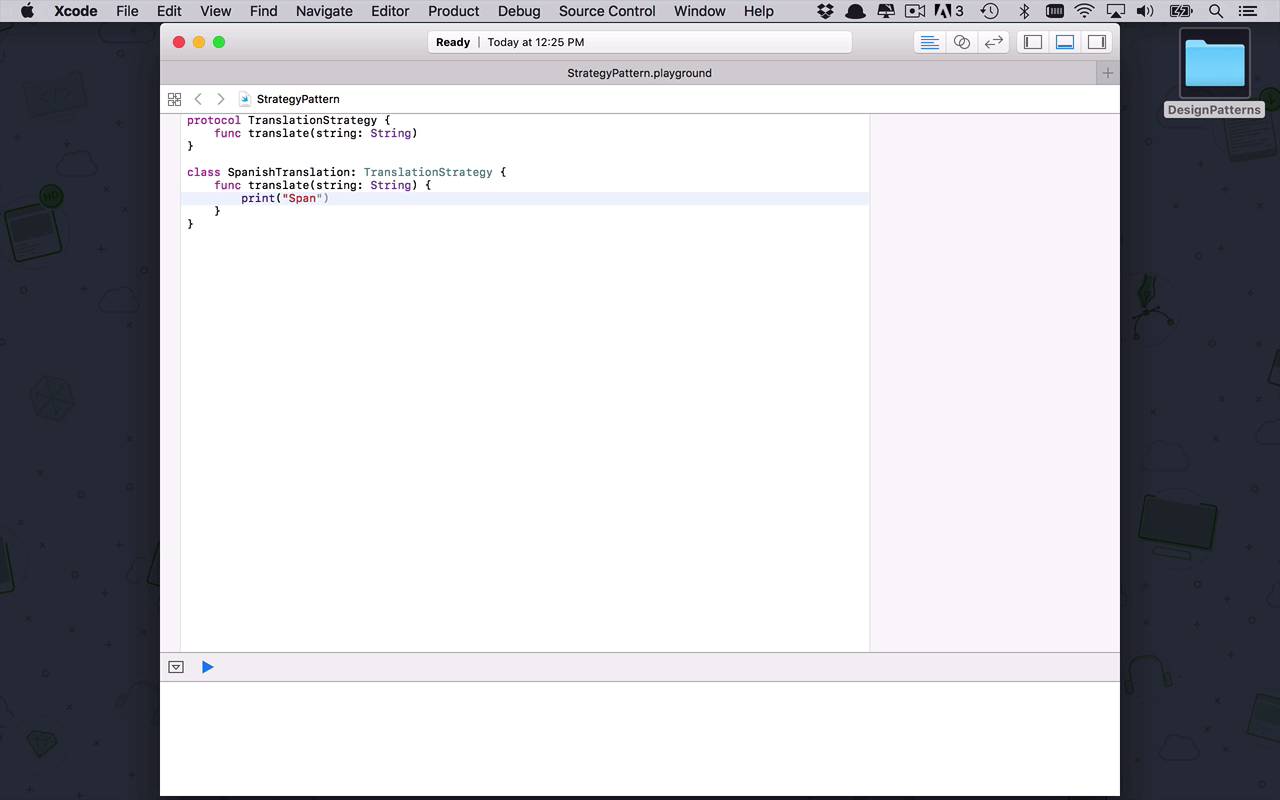Open the View menu
Image resolution: width=1280 pixels, height=800 pixels.
click(x=215, y=11)
